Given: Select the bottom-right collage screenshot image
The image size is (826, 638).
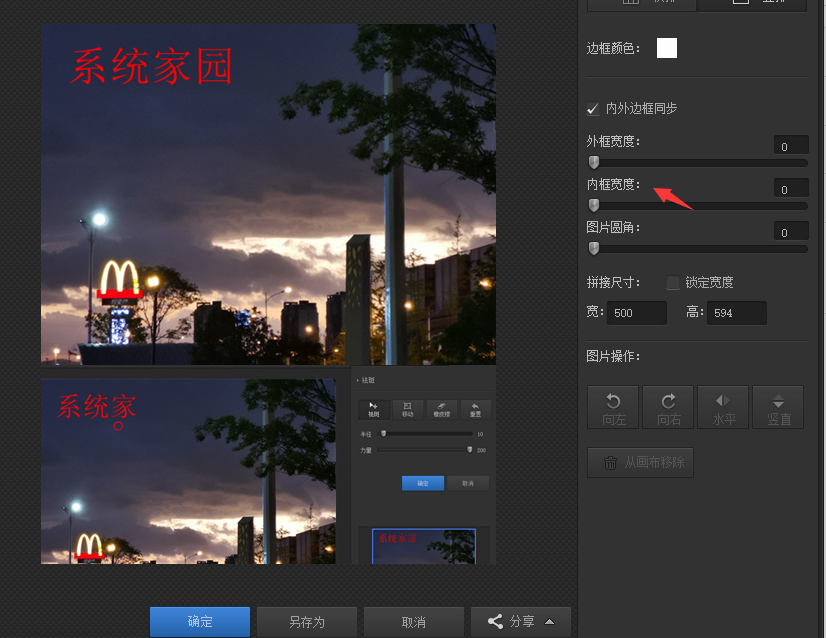Looking at the screenshot, I should coord(424,465).
